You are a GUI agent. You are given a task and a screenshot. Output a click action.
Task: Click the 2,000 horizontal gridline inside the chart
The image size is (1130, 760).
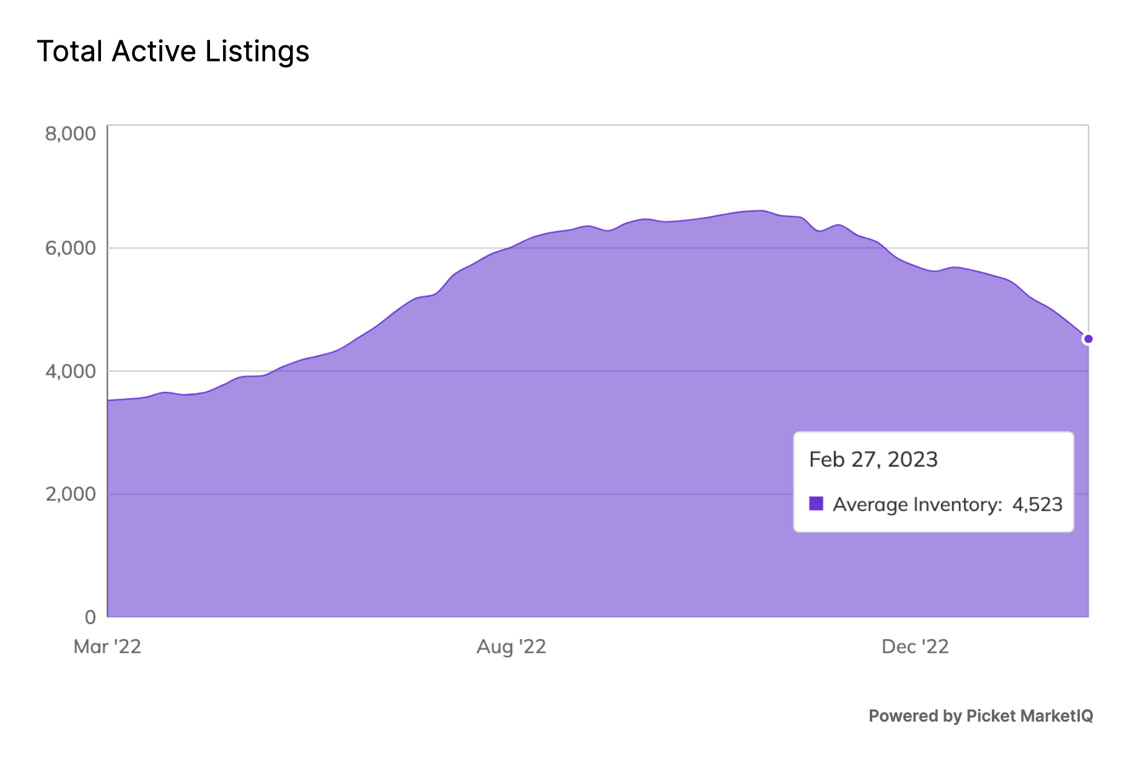pyautogui.click(x=400, y=494)
